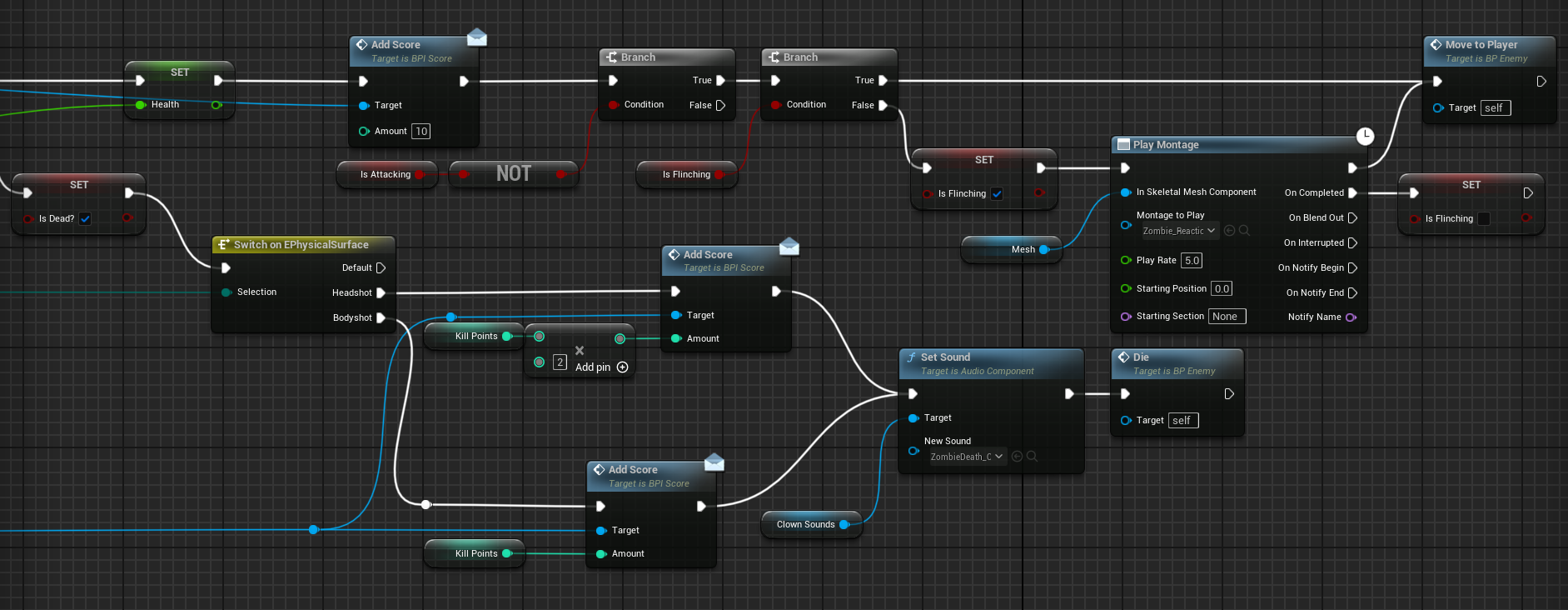Screen dimensions: 1568x610
Task: Click the On Completed exec pin of Play Montage
Action: (x=1352, y=192)
